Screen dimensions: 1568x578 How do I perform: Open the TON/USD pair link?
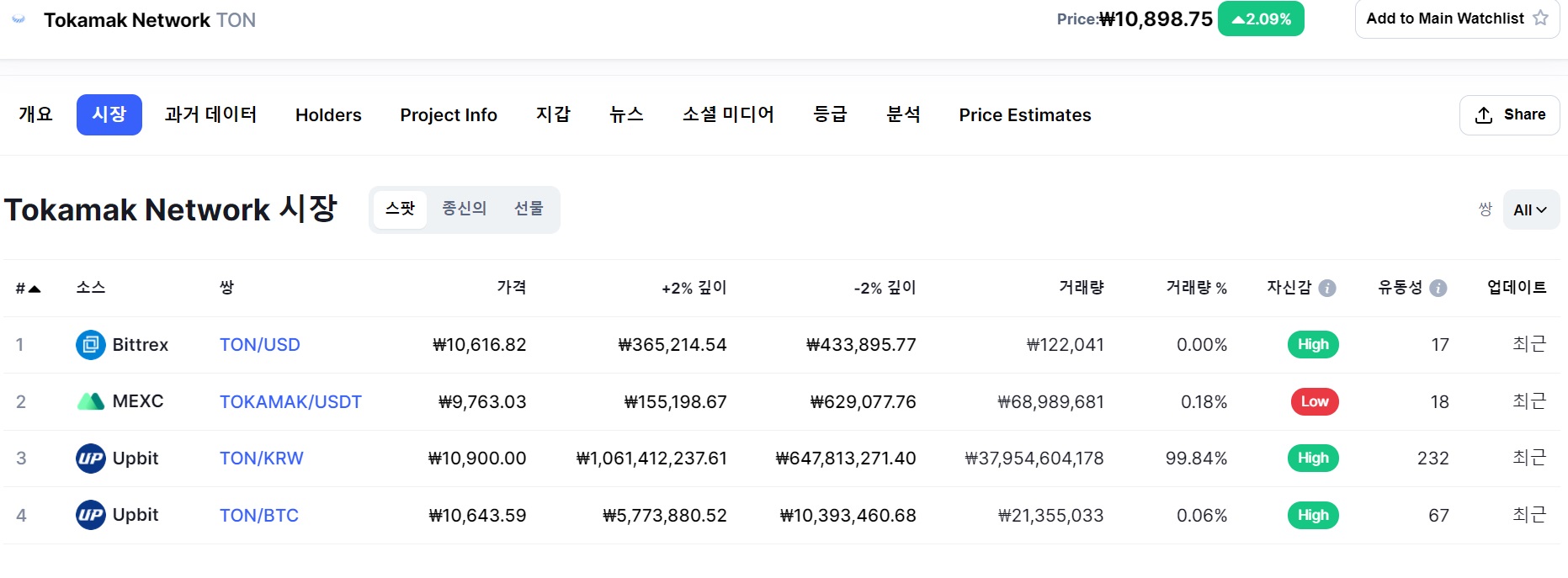260,345
